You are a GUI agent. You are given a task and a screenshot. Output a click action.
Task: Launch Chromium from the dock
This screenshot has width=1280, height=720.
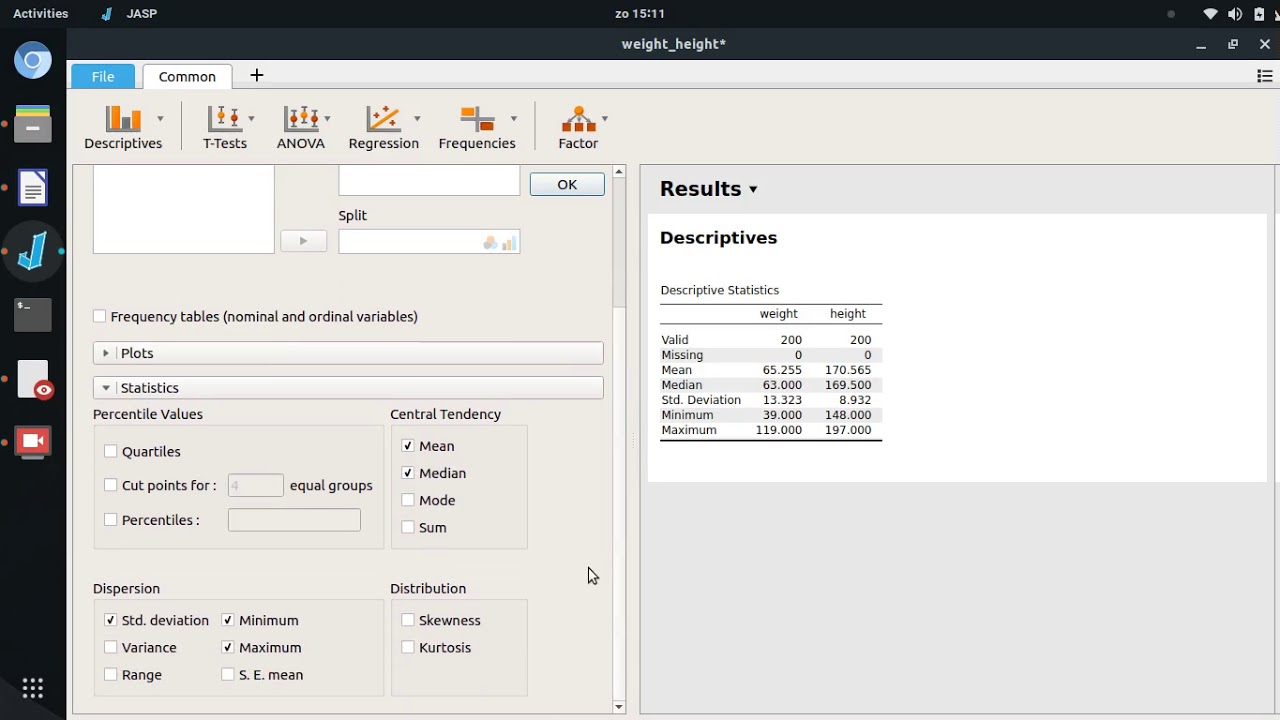33,61
